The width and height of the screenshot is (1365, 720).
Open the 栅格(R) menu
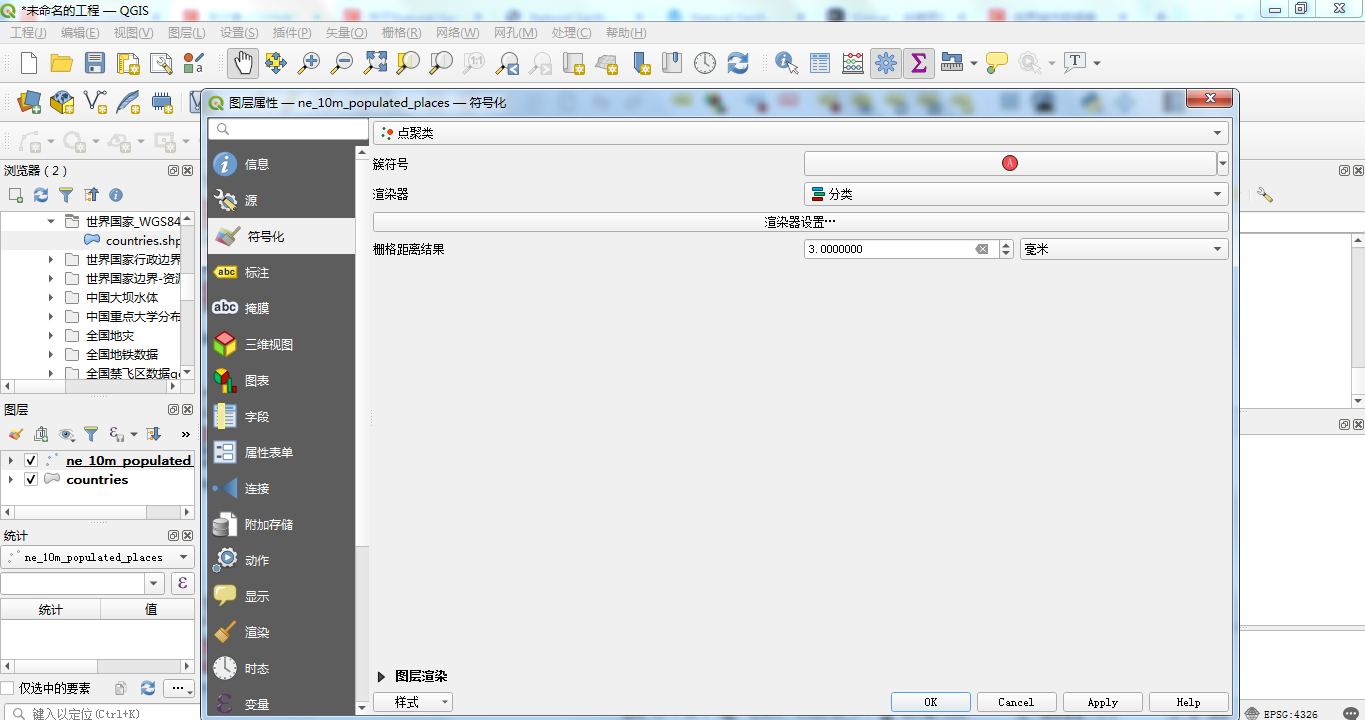point(401,33)
